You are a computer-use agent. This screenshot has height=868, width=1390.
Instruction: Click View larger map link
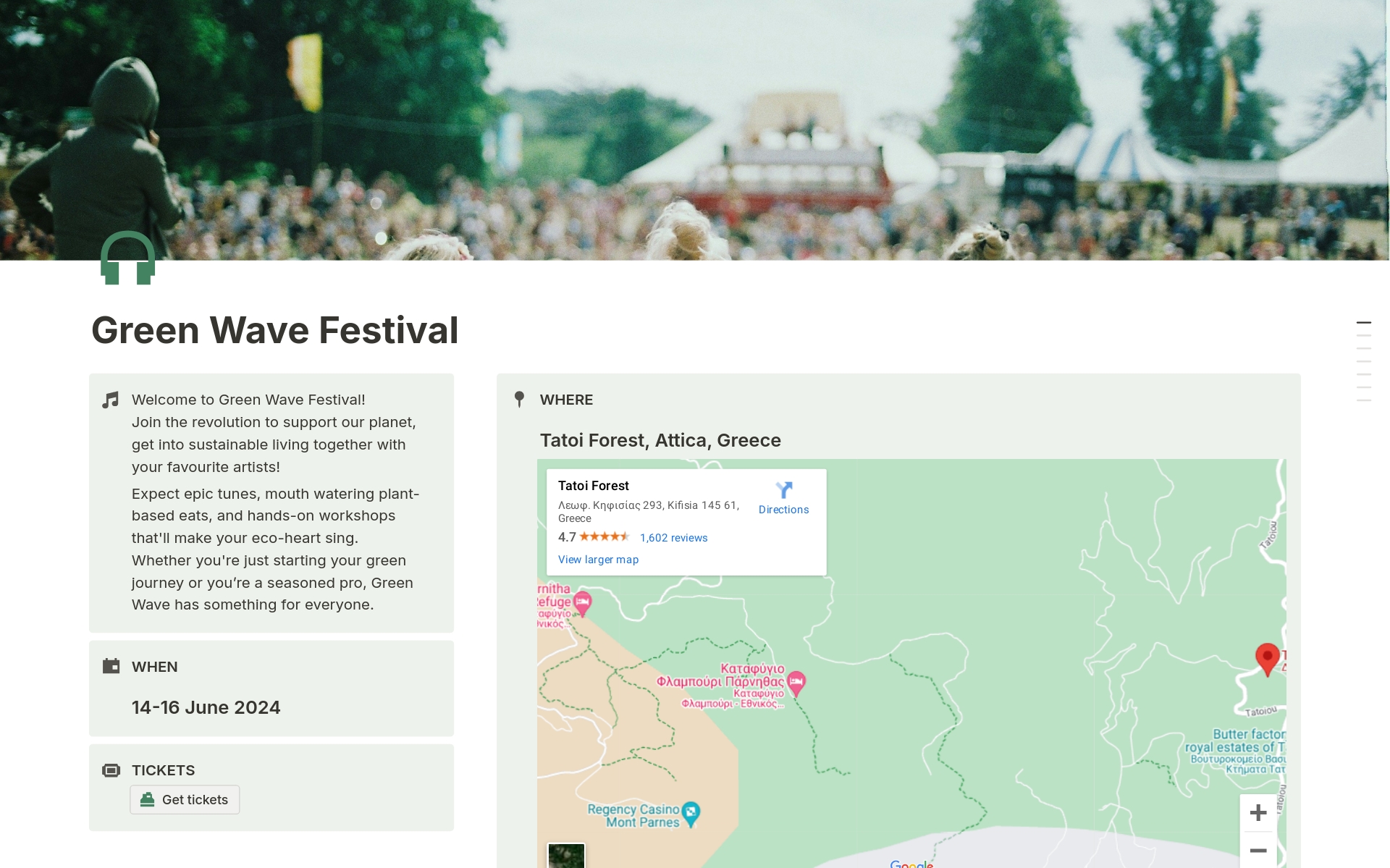(x=598, y=560)
